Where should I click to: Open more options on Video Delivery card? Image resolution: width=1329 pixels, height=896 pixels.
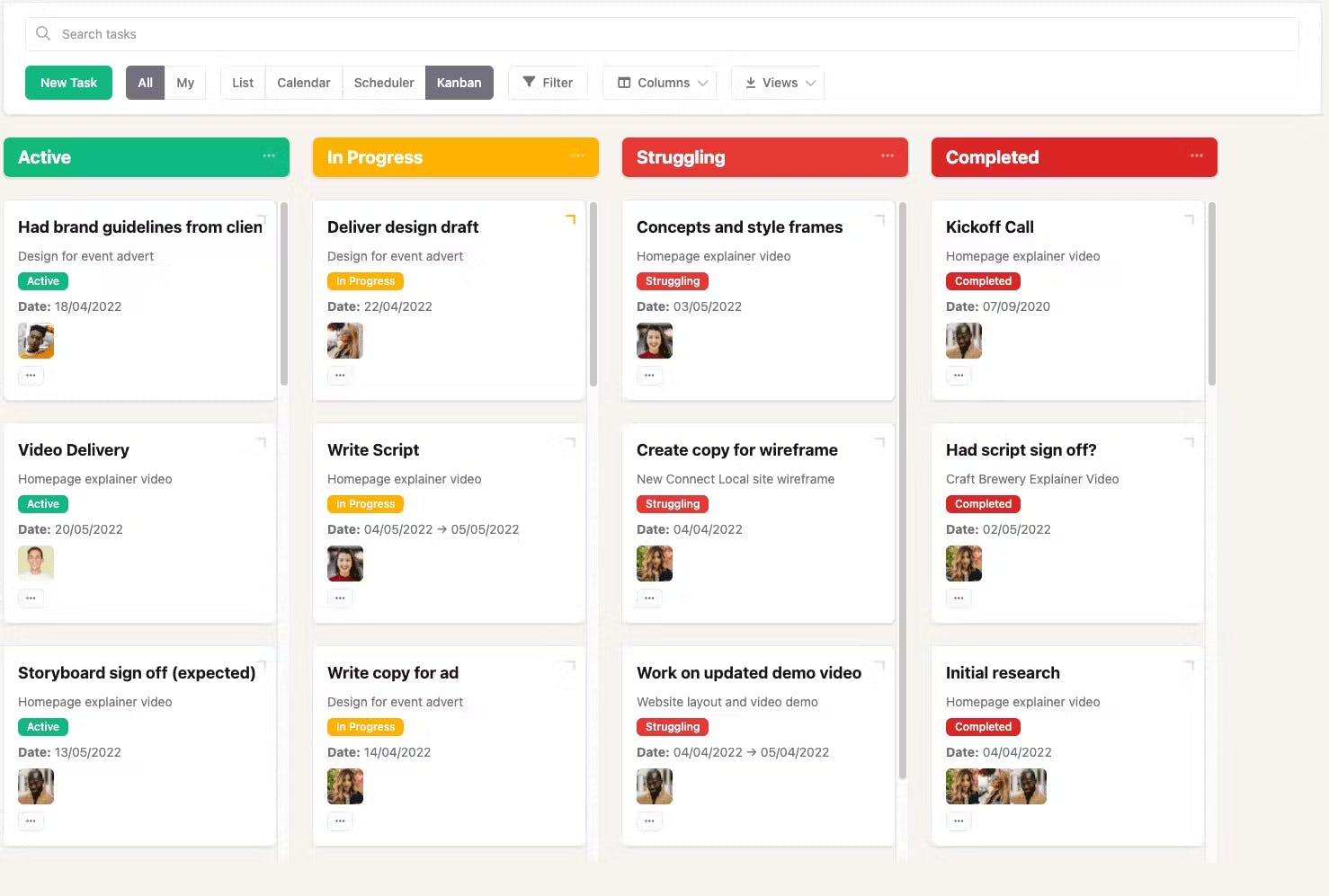pos(31,598)
